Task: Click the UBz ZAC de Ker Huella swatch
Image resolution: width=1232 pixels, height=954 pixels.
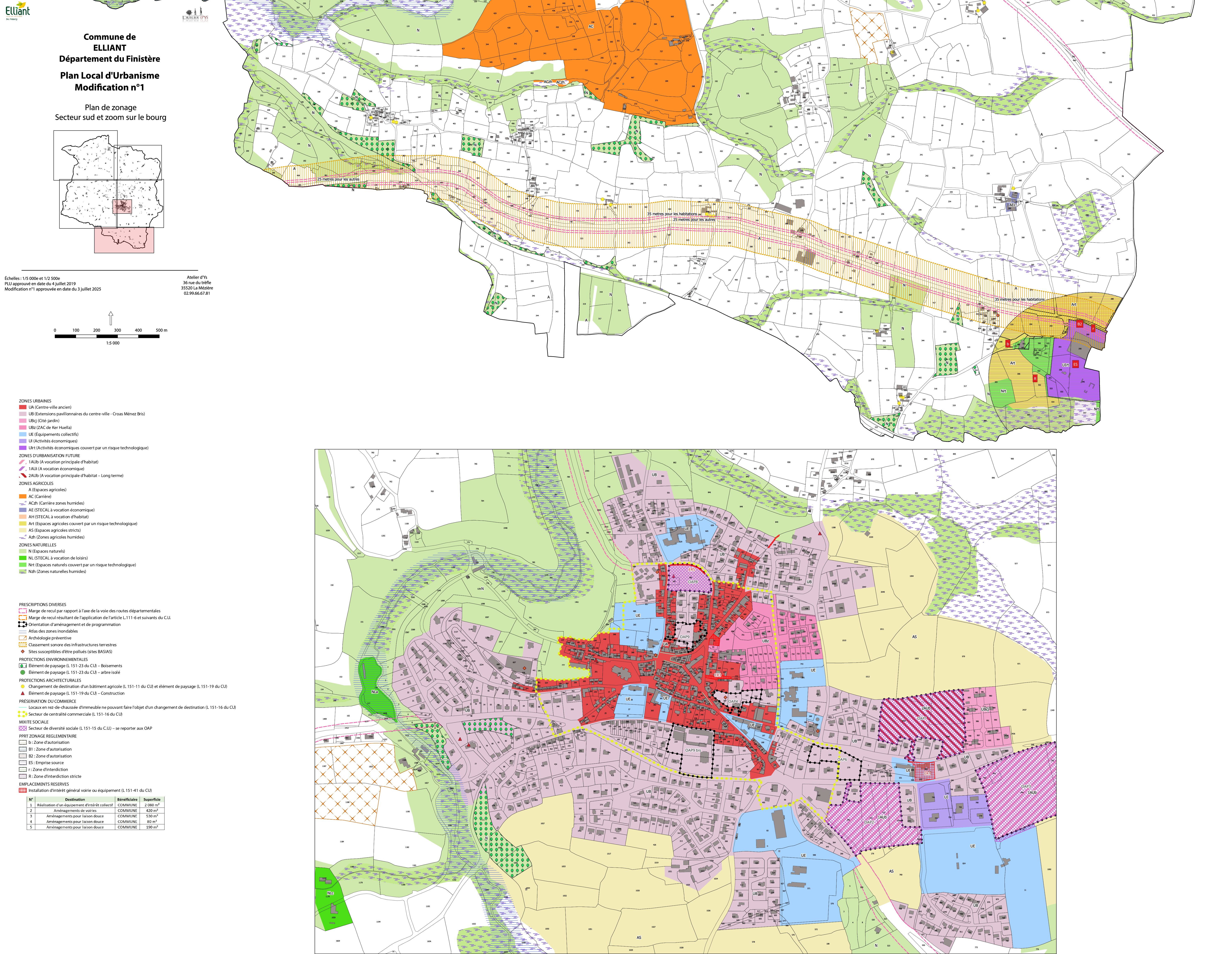Action: coord(23,427)
